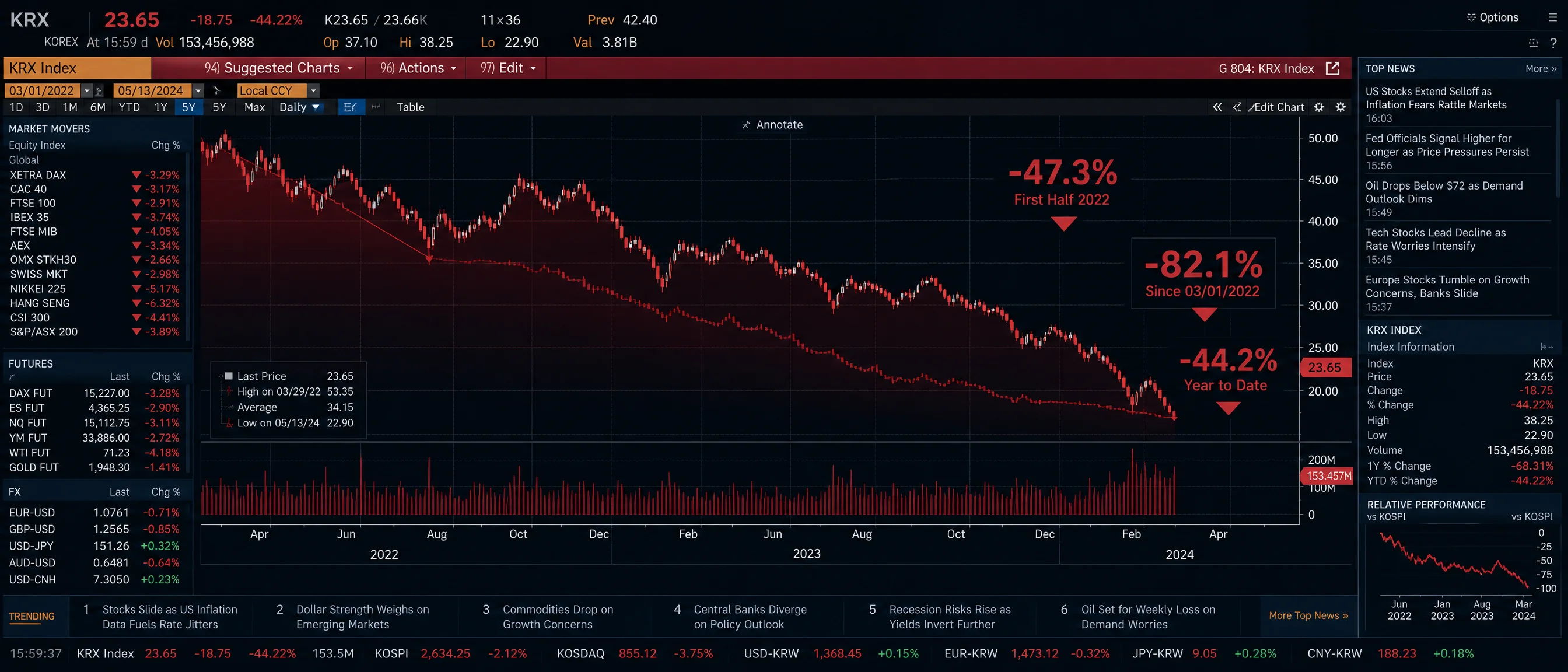This screenshot has width=1568, height=672.
Task: Click the keyboard icon beside the help icon
Action: 1532,43
